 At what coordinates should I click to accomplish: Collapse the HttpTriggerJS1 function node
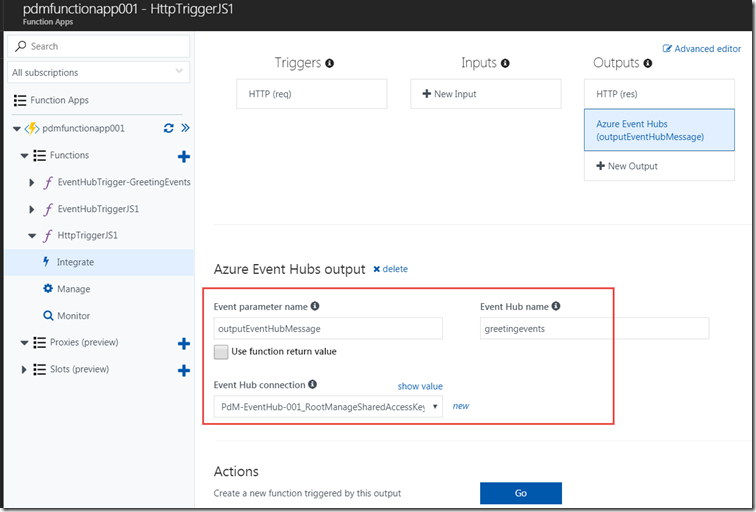coord(32,236)
